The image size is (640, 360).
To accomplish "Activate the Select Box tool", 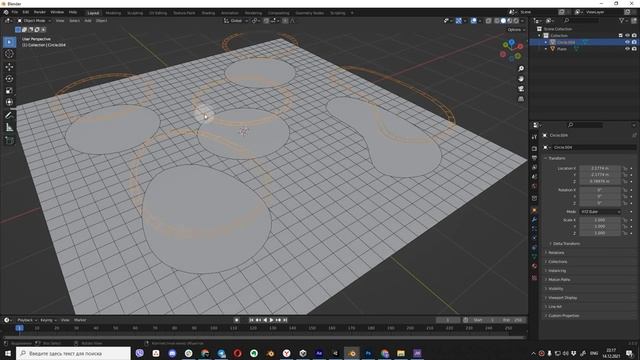I will point(9,42).
